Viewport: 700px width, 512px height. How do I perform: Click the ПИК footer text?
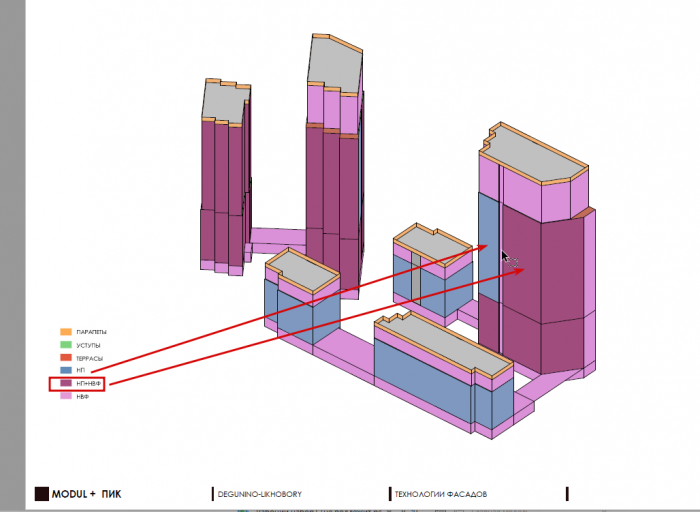click(111, 494)
